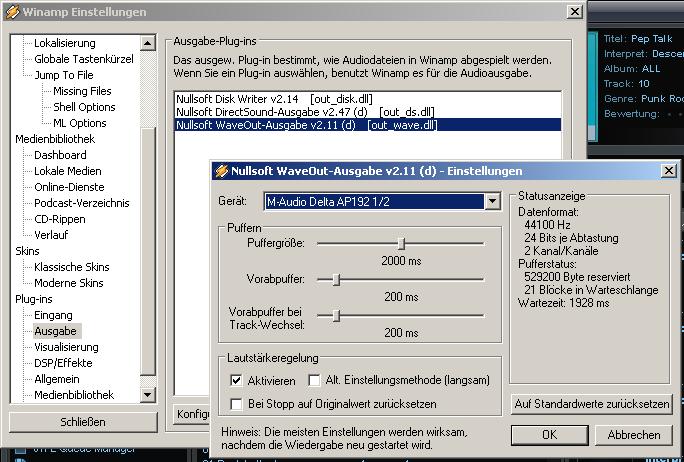Click the Puffergröße slider handle
Screen dimensions: 684x462
402,243
